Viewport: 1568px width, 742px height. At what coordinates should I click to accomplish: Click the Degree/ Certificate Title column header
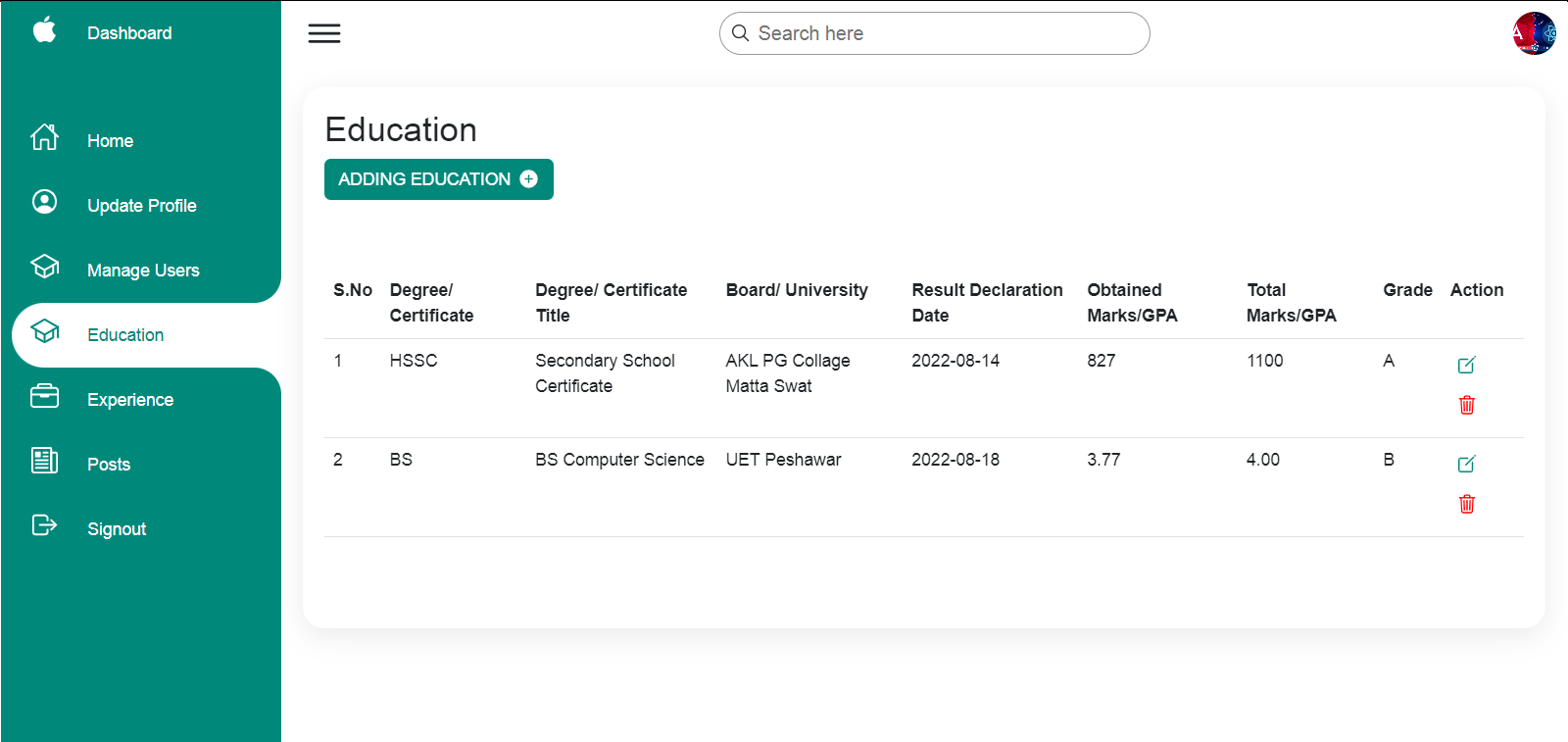[611, 303]
